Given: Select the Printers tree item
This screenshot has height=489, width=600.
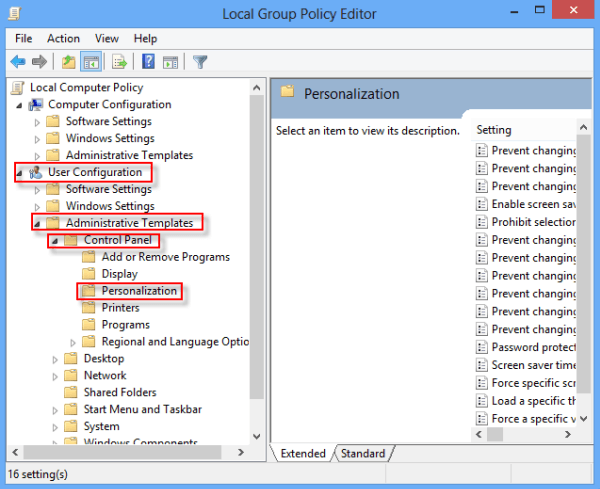Looking at the screenshot, I should (120, 308).
